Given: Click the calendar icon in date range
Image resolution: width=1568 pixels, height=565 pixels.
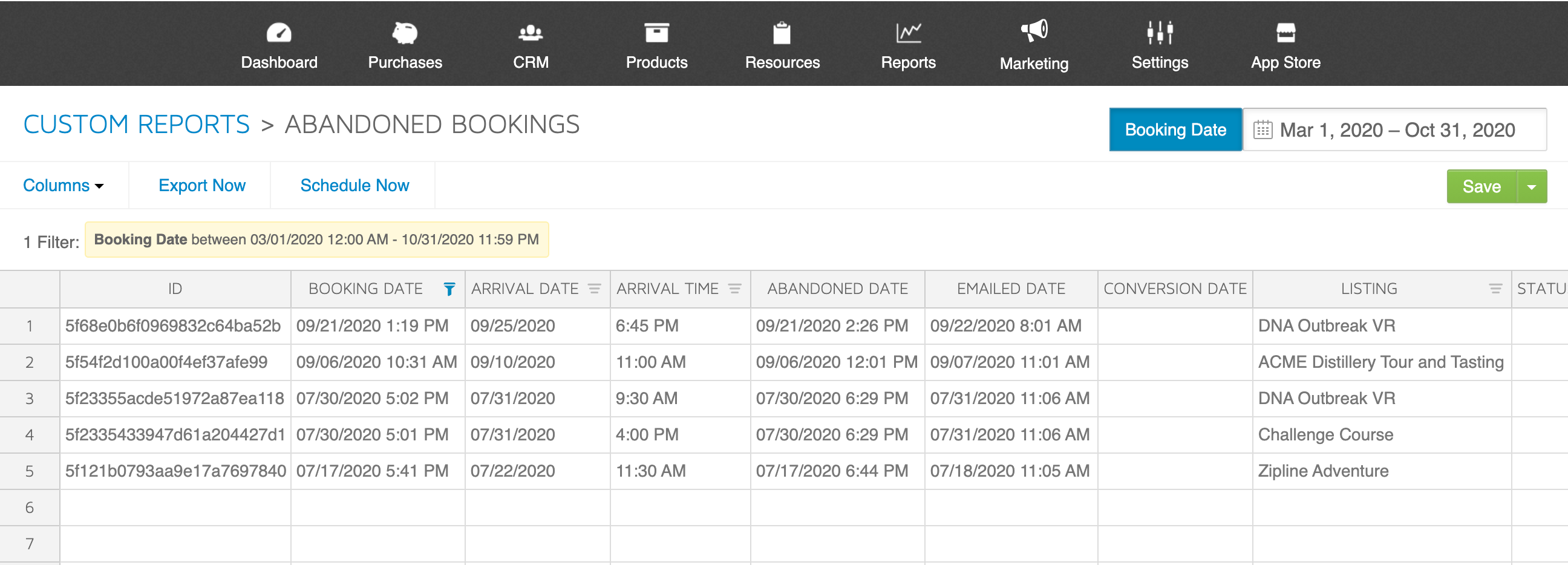Looking at the screenshot, I should coord(1263,129).
